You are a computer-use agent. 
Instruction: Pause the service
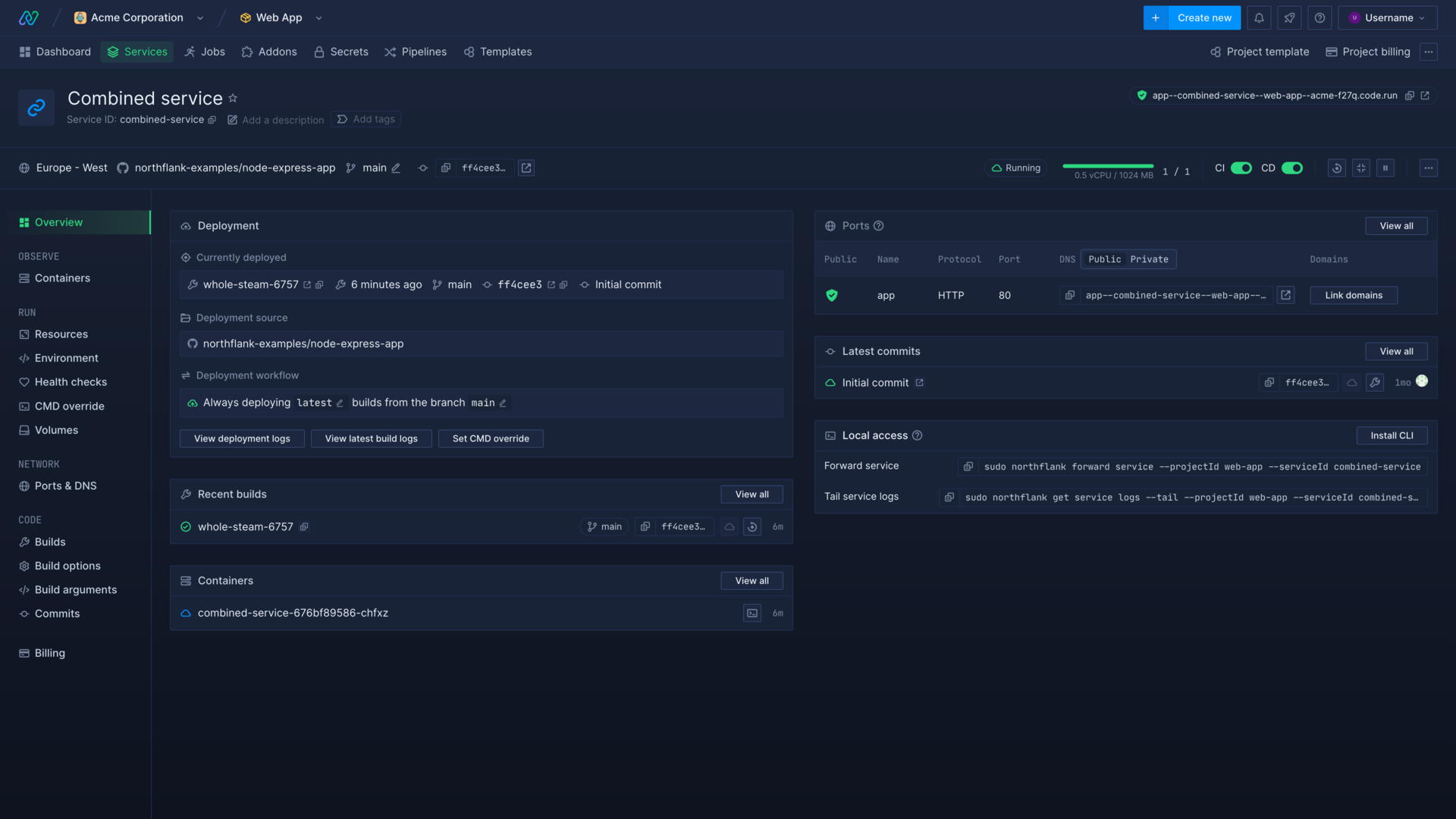[x=1385, y=168]
